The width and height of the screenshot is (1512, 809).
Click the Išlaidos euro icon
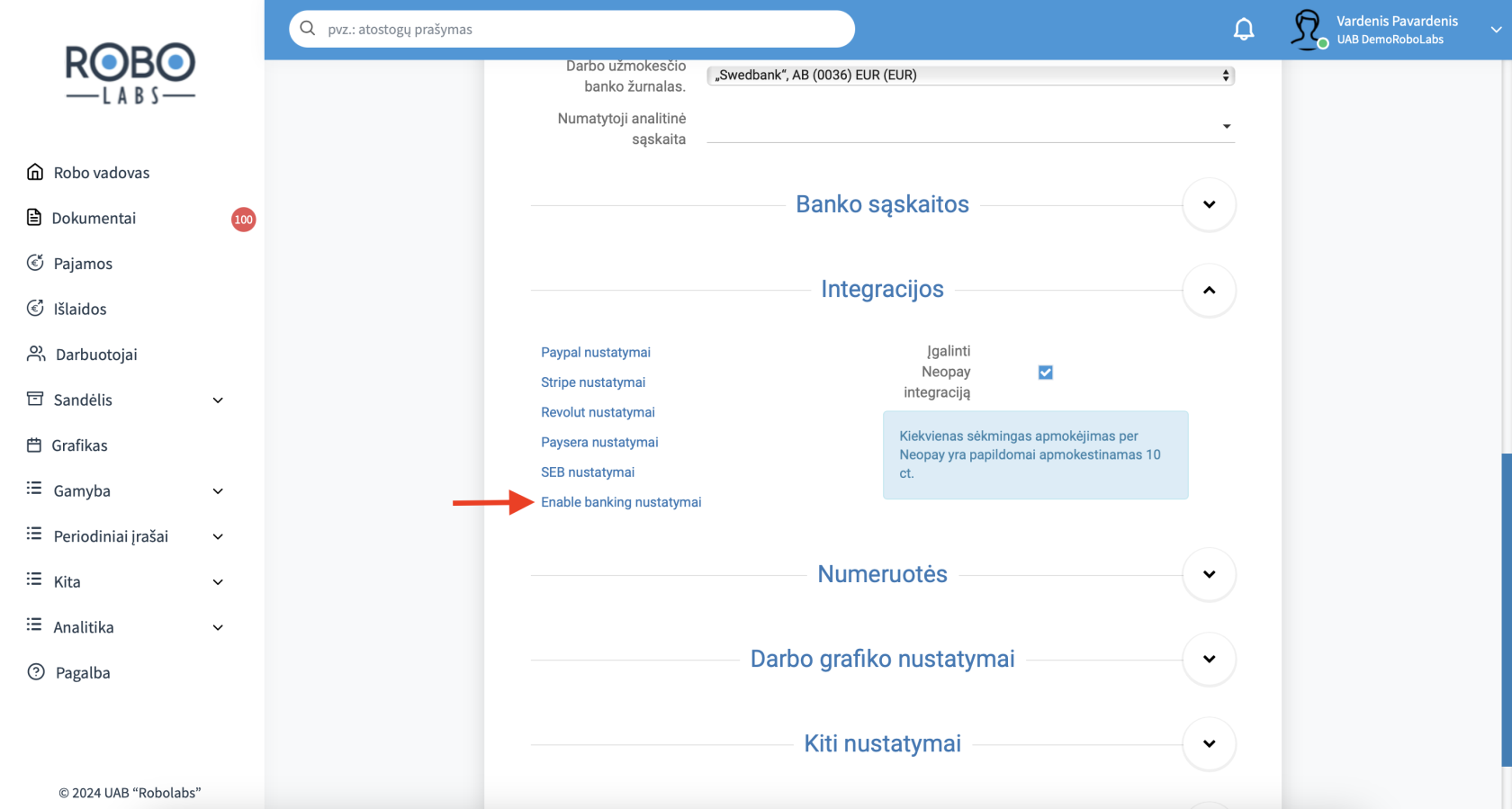click(35, 309)
